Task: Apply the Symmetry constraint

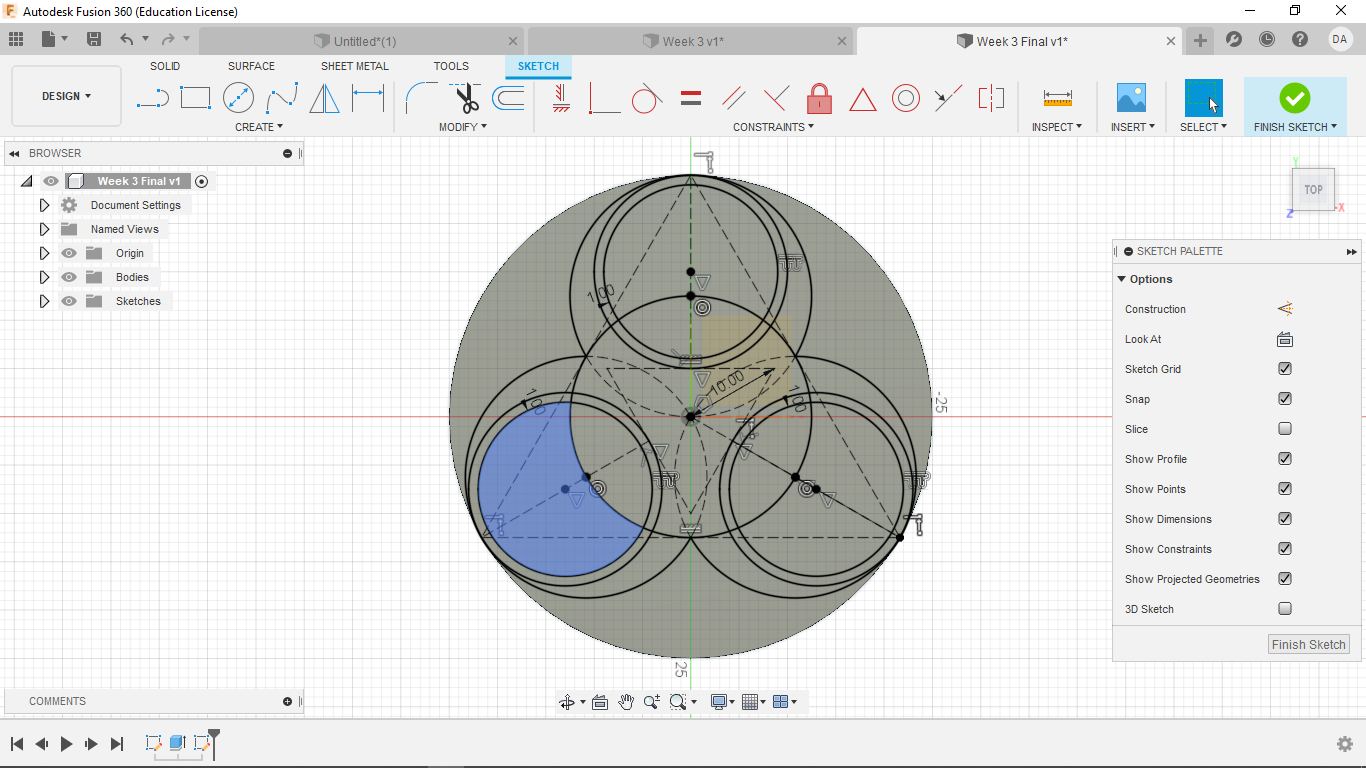Action: tap(991, 98)
